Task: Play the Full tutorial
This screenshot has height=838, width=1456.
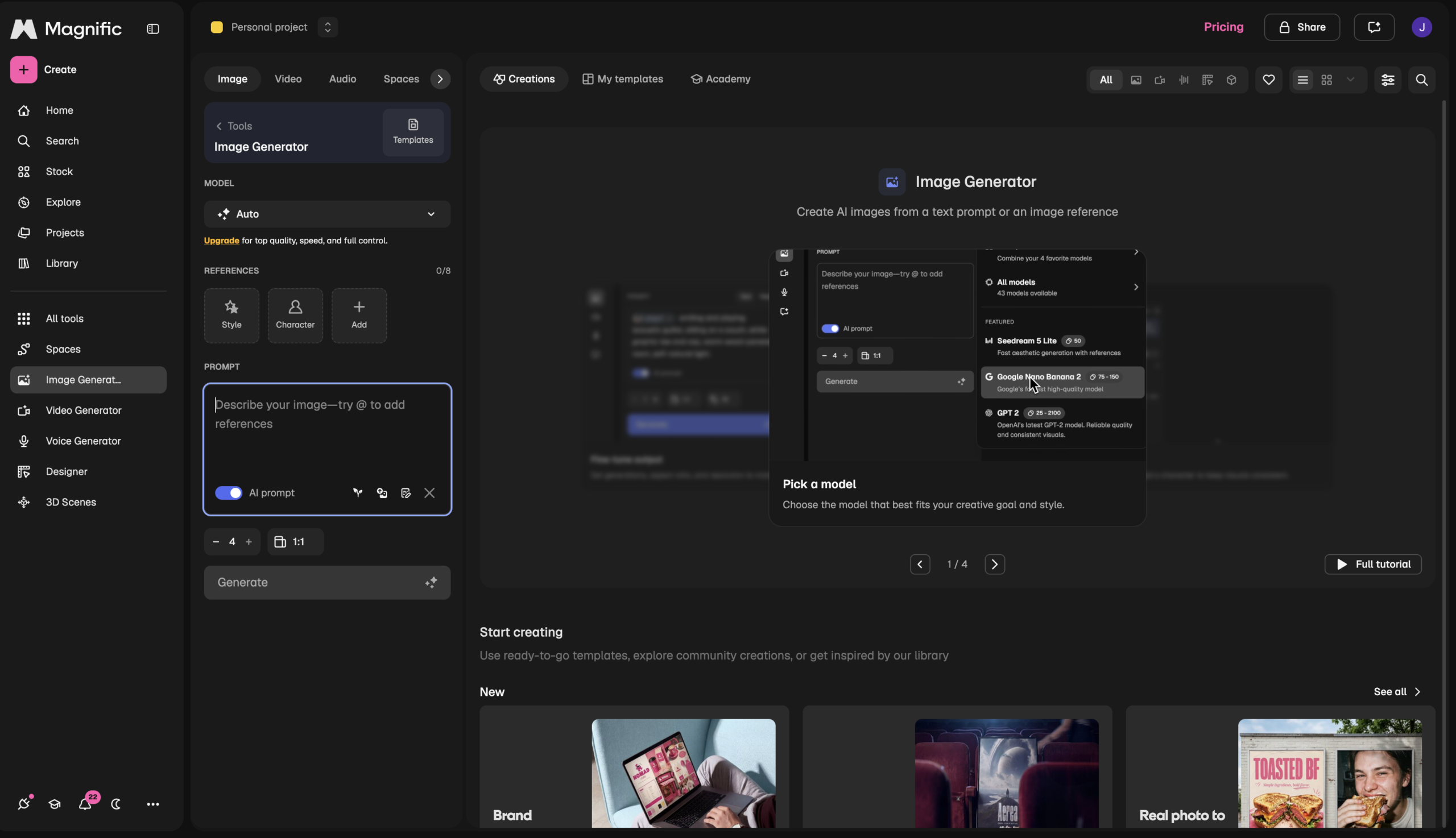Action: pyautogui.click(x=1373, y=564)
